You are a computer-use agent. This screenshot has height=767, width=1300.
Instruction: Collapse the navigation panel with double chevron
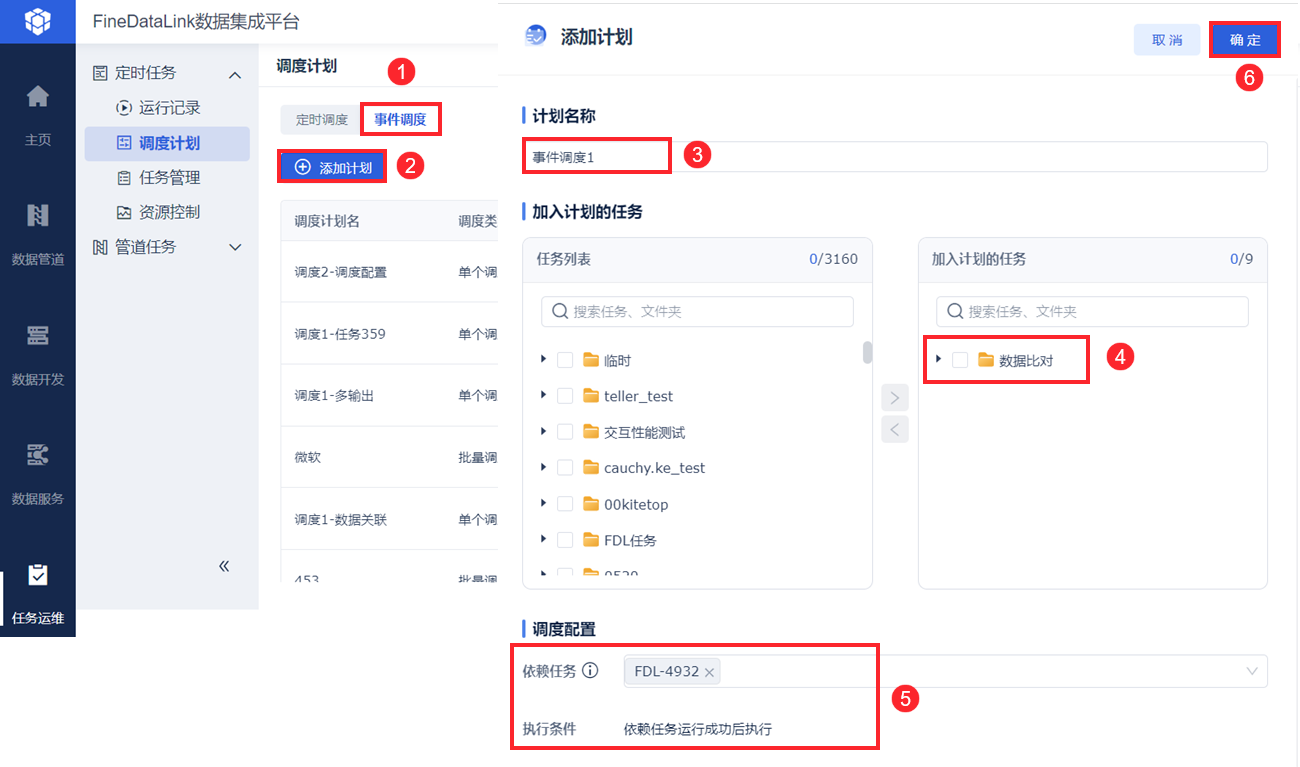click(224, 566)
